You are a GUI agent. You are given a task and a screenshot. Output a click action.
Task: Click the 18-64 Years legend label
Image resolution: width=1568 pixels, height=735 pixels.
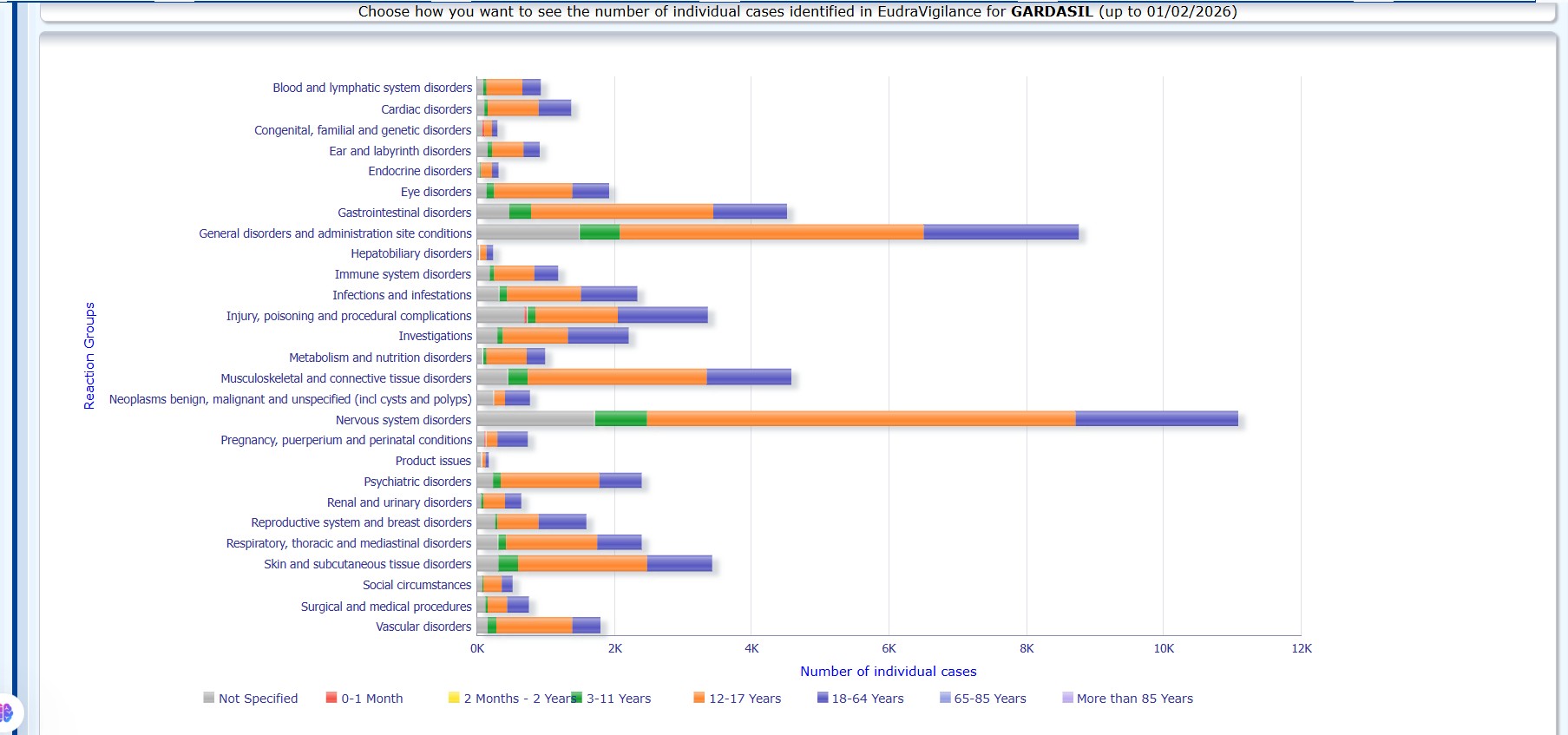[867, 699]
